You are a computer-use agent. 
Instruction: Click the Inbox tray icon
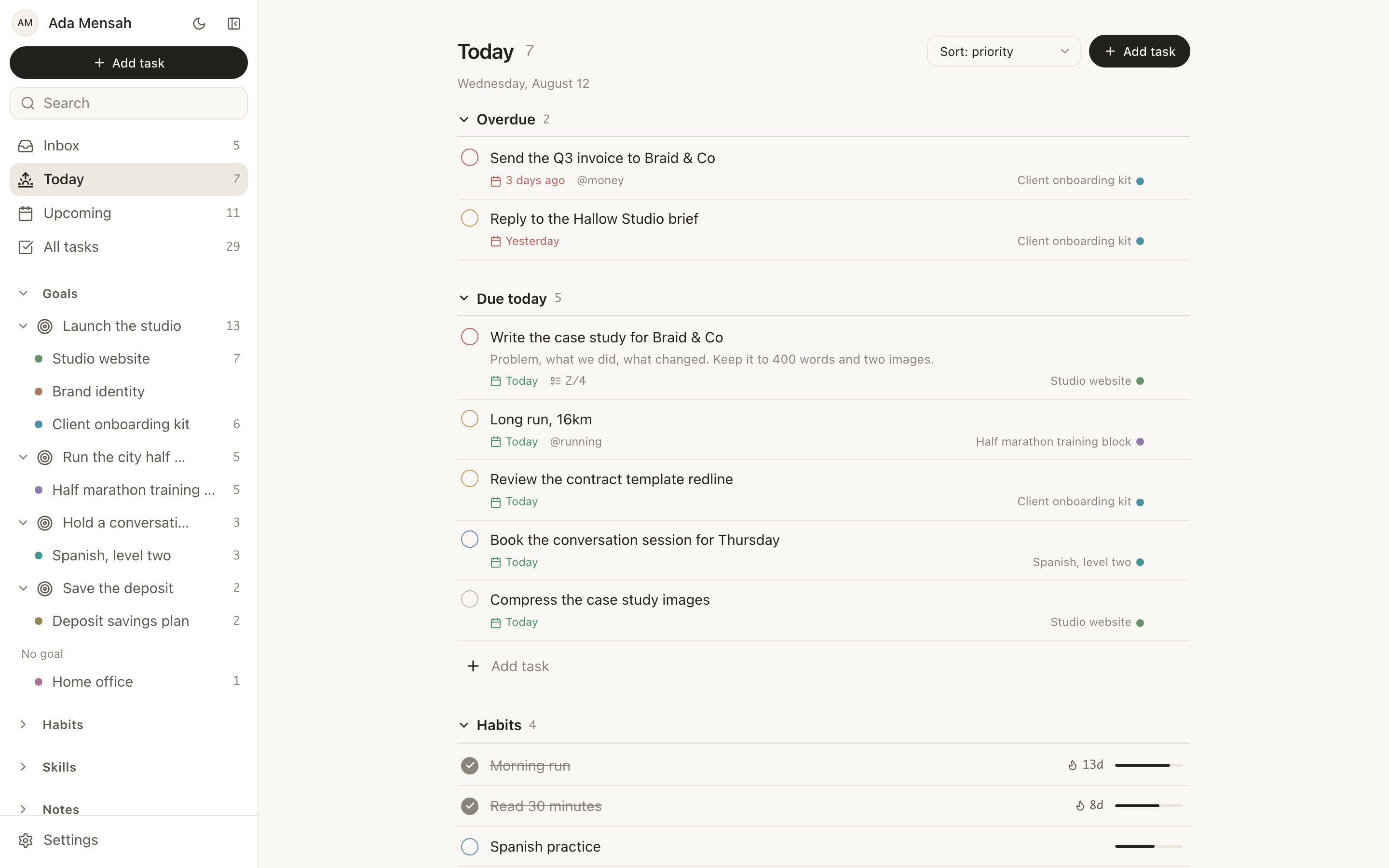(25, 146)
